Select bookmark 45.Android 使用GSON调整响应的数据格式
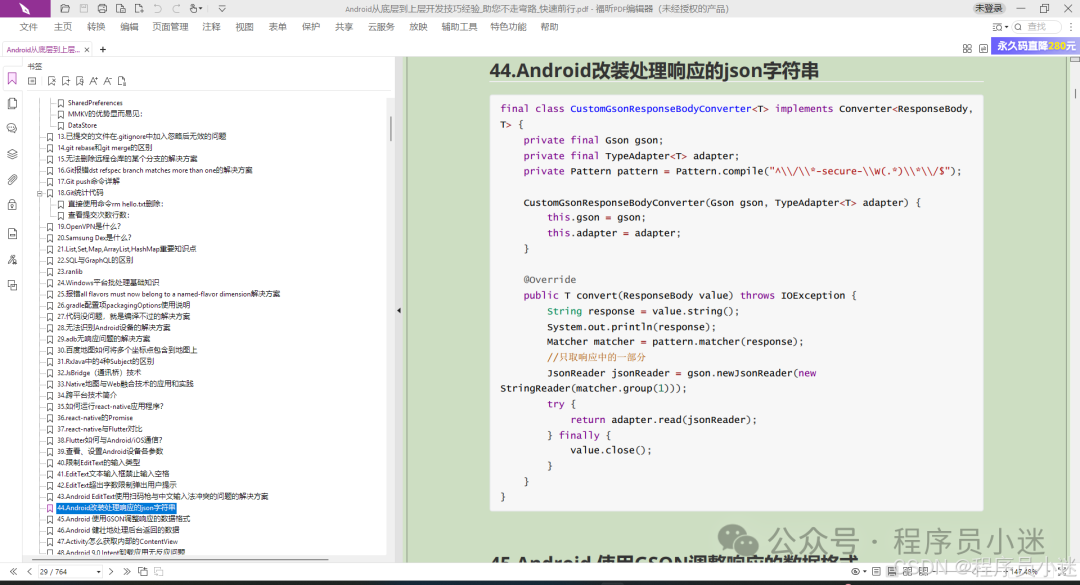 (x=123, y=520)
